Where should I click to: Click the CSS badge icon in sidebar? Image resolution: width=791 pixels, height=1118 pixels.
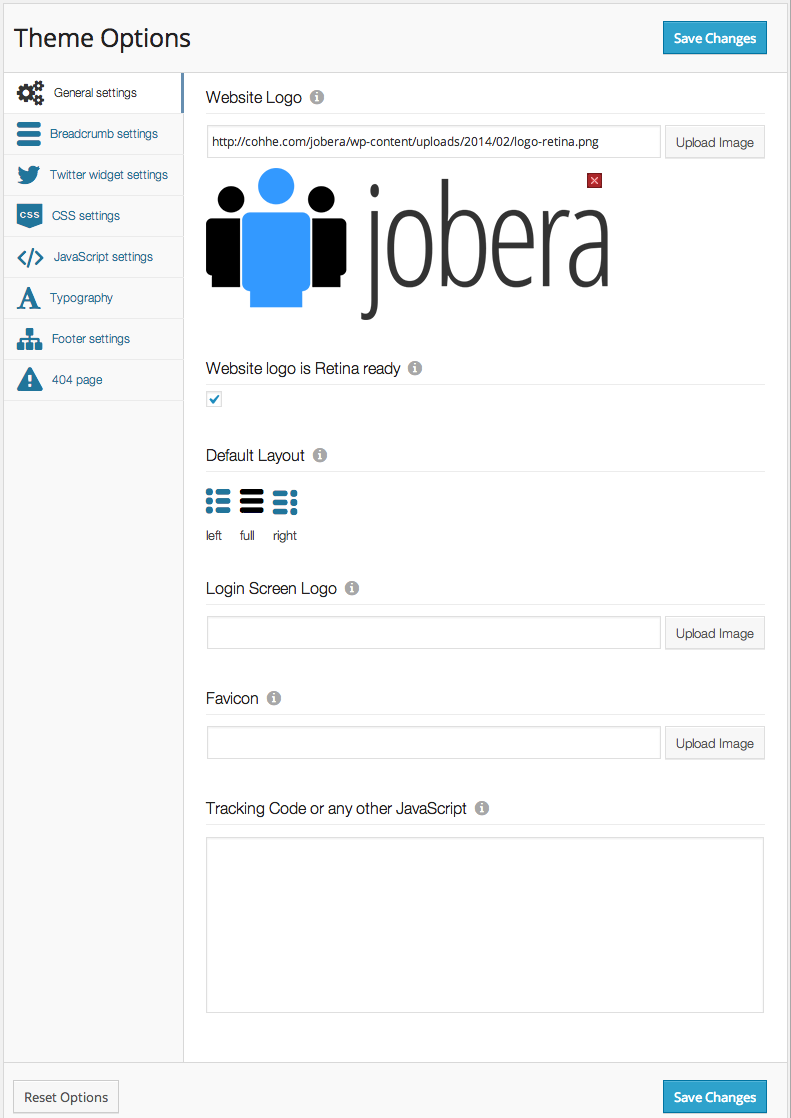tap(30, 216)
